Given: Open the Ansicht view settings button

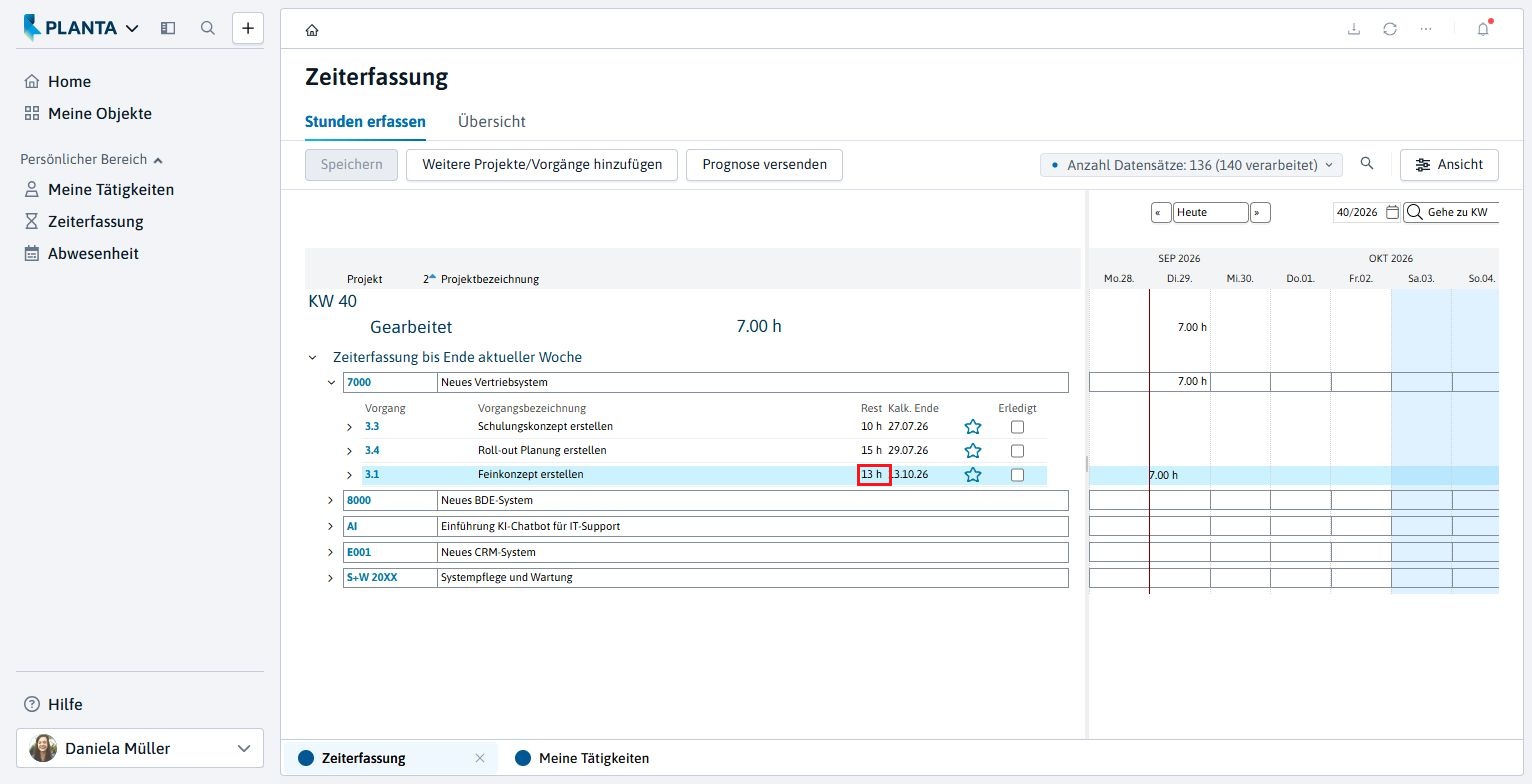Looking at the screenshot, I should click(1449, 164).
